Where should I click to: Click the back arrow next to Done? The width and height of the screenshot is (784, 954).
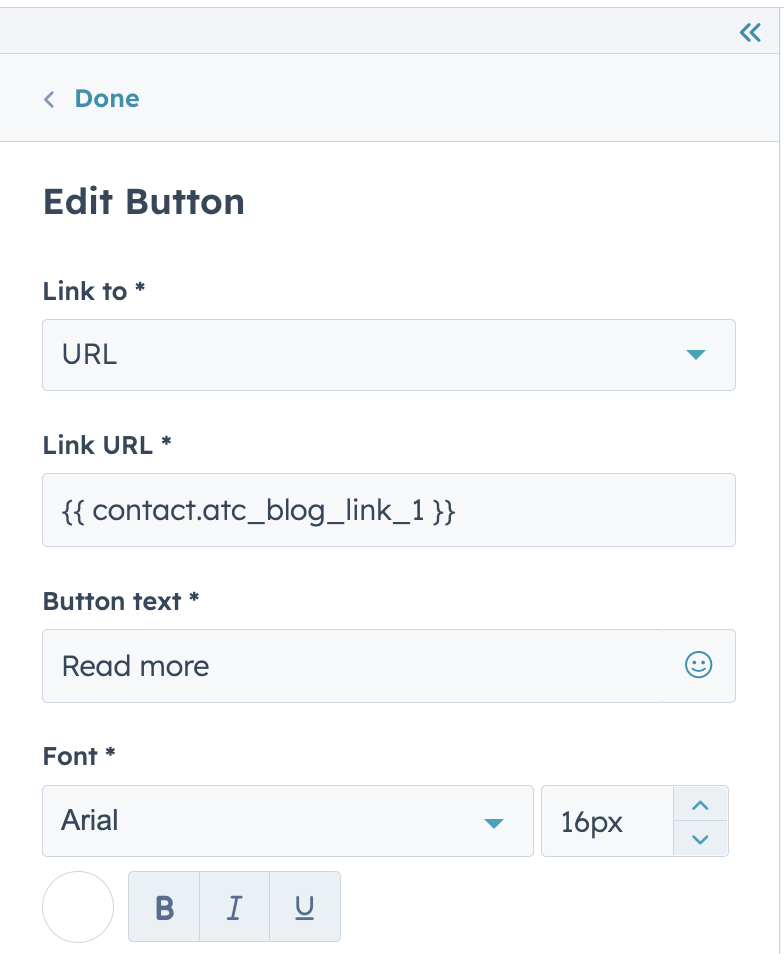[49, 98]
